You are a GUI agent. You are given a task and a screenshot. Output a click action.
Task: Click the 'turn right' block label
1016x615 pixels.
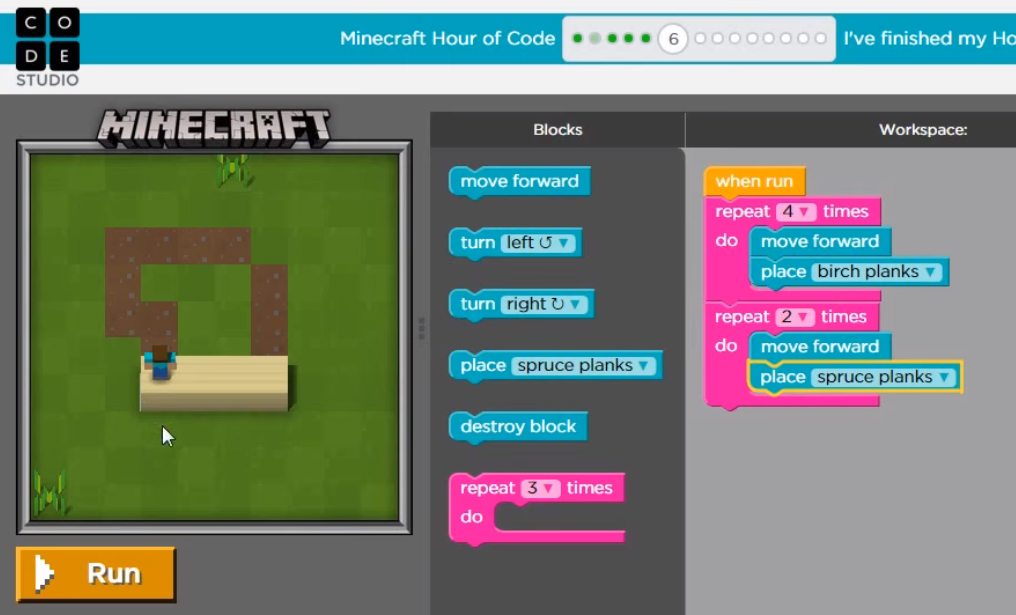click(x=478, y=304)
